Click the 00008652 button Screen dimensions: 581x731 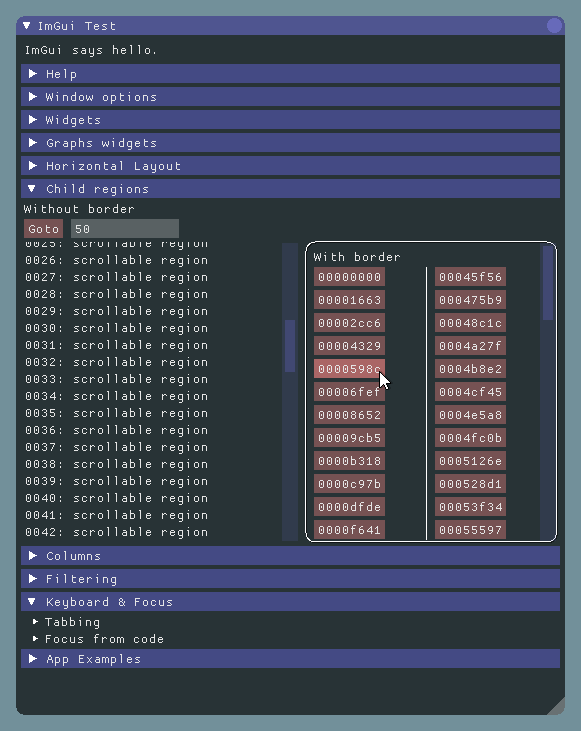pyautogui.click(x=349, y=415)
